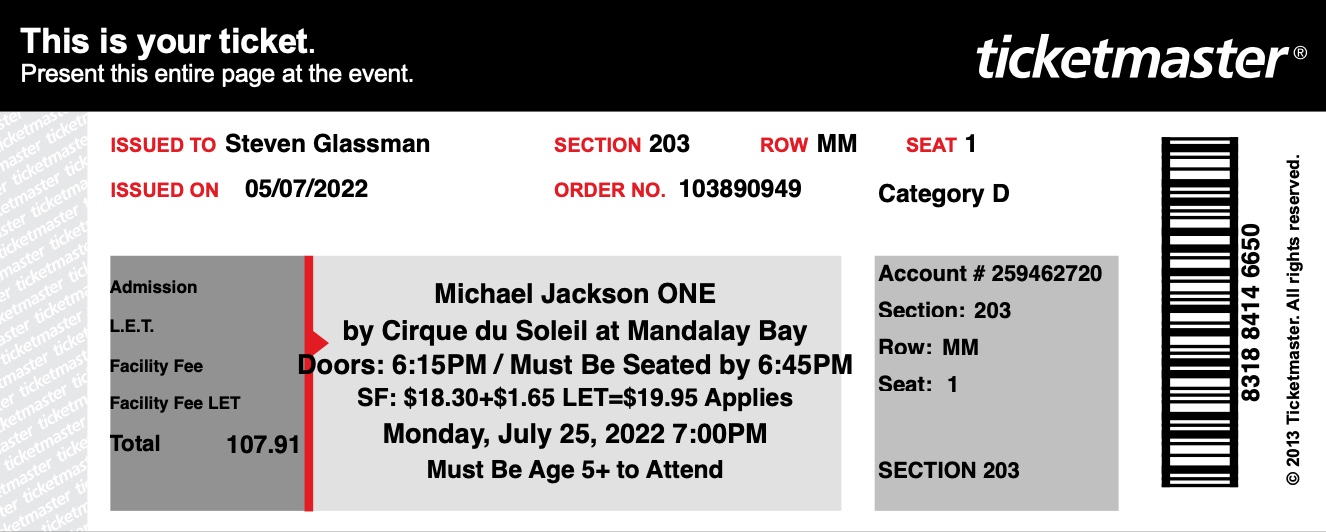
Task: Click the Must Be Age 5+ notice
Action: (x=575, y=469)
